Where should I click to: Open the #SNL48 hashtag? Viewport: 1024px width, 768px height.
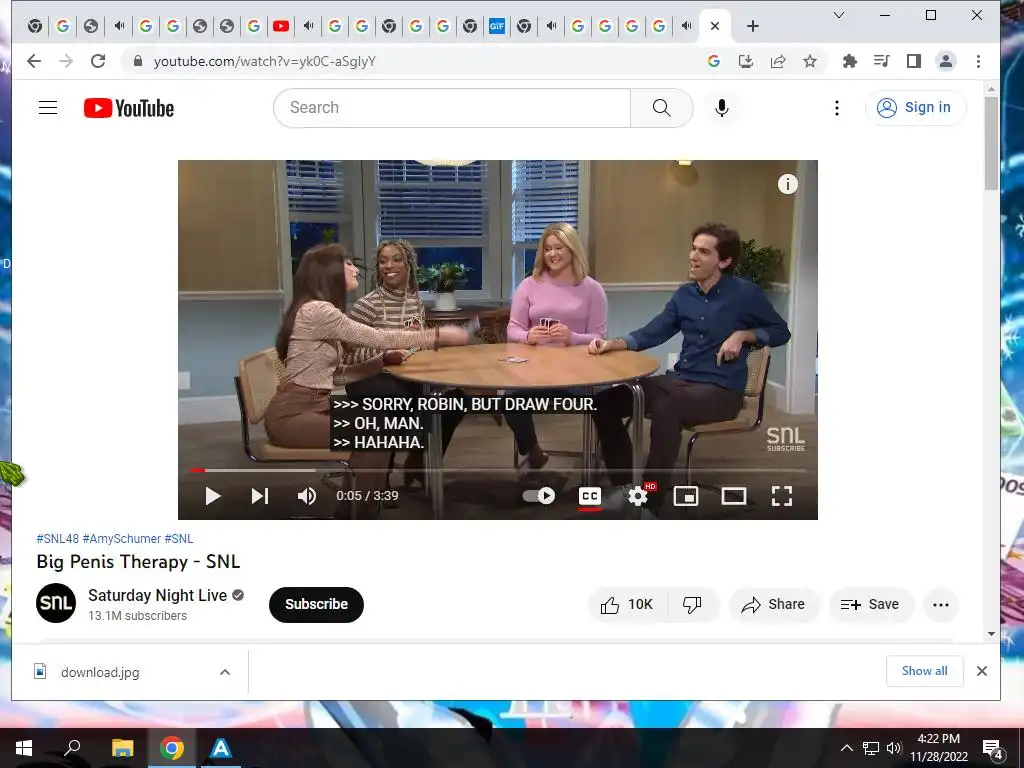pos(57,539)
